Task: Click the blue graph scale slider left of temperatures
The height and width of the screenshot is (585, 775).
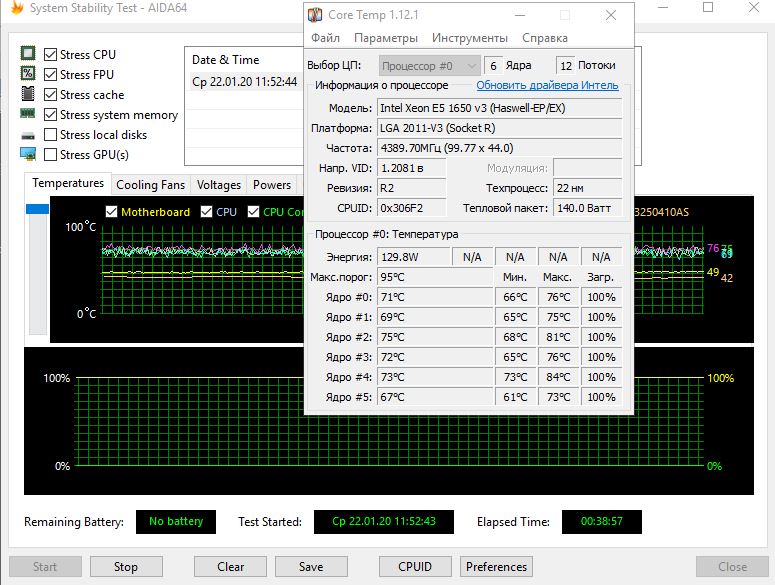Action: [x=38, y=209]
